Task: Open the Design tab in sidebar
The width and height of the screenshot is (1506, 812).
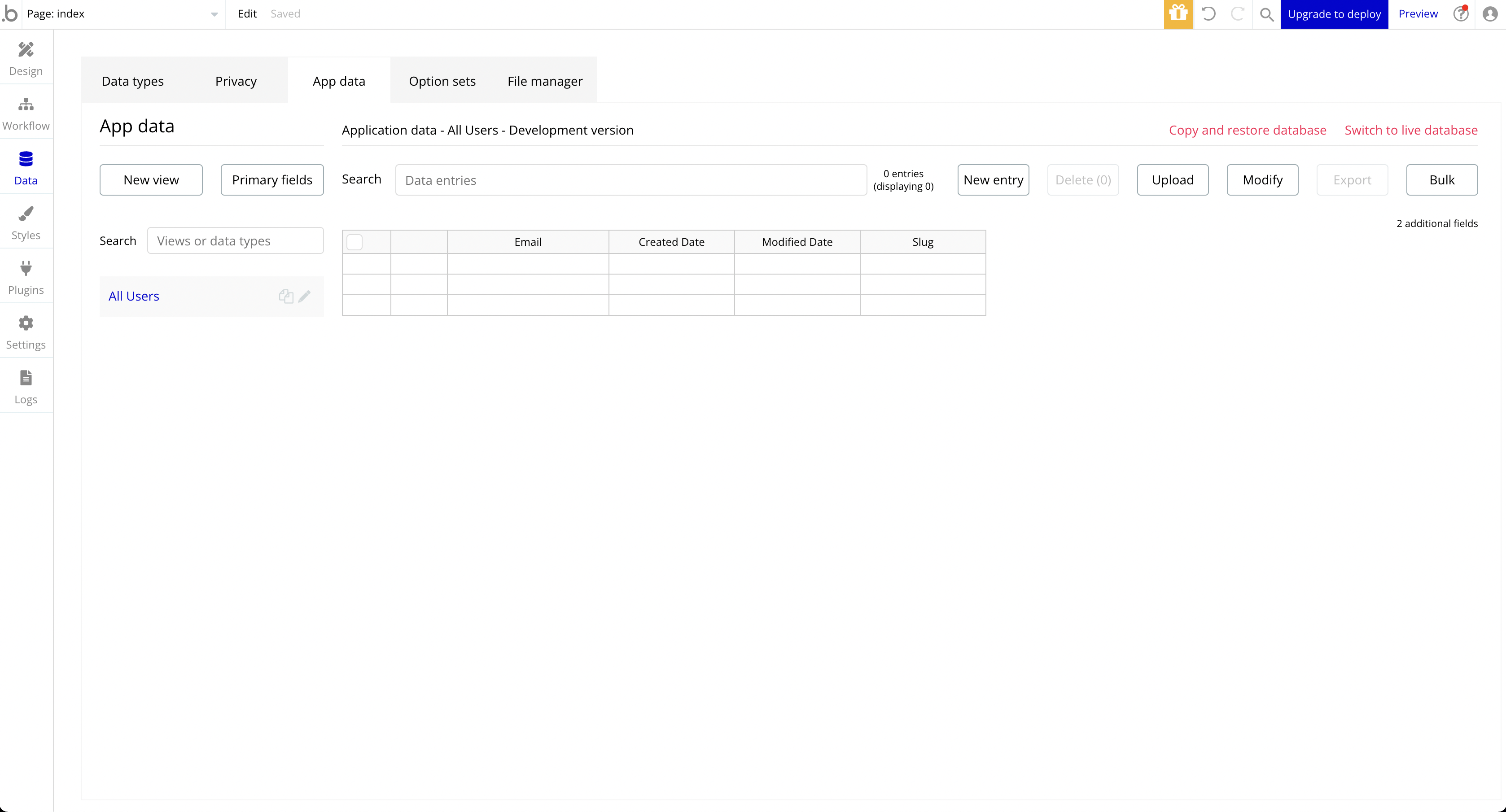Action: coord(26,58)
